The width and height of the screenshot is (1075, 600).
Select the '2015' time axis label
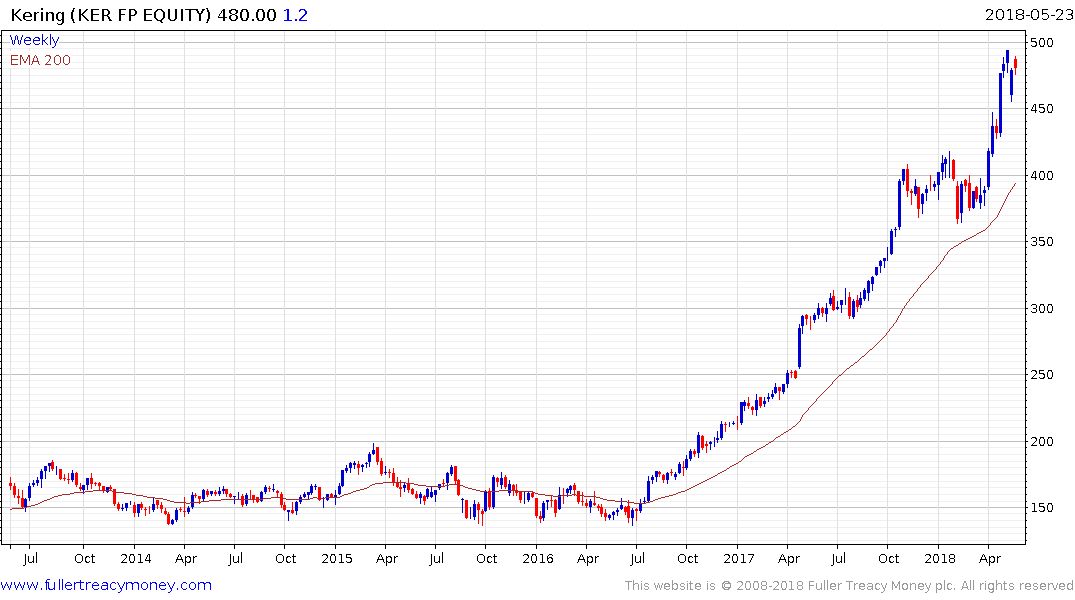(x=337, y=558)
